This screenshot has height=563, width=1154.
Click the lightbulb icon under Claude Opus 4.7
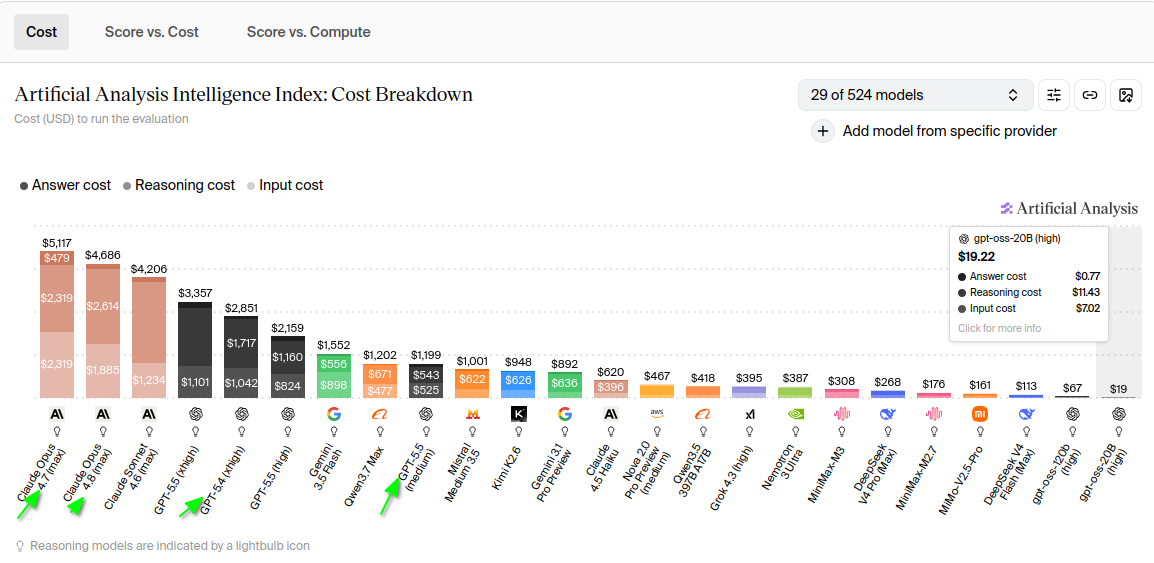(57, 432)
